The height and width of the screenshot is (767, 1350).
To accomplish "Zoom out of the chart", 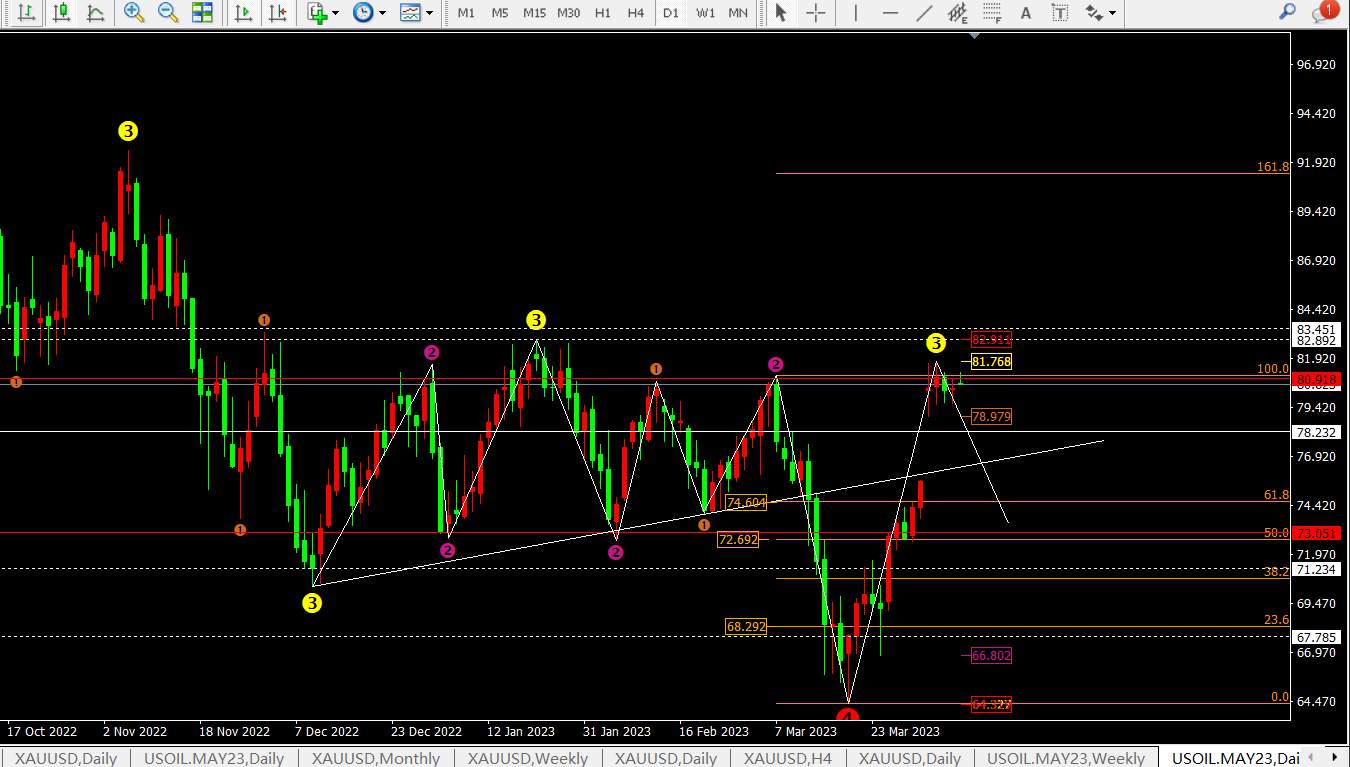I will pyautogui.click(x=168, y=13).
